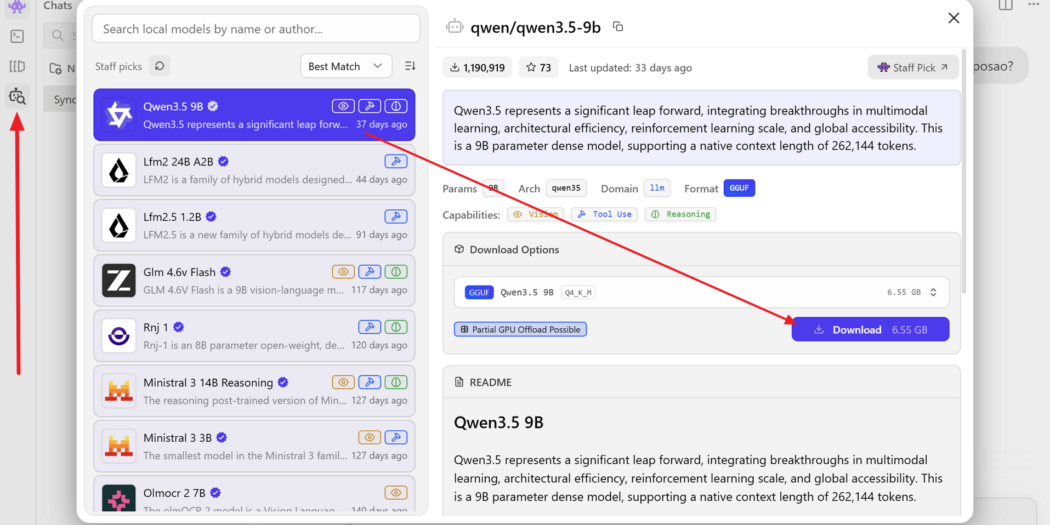Click the Qwen3.5 9B vision eye badge
This screenshot has width=1050, height=525.
click(343, 106)
